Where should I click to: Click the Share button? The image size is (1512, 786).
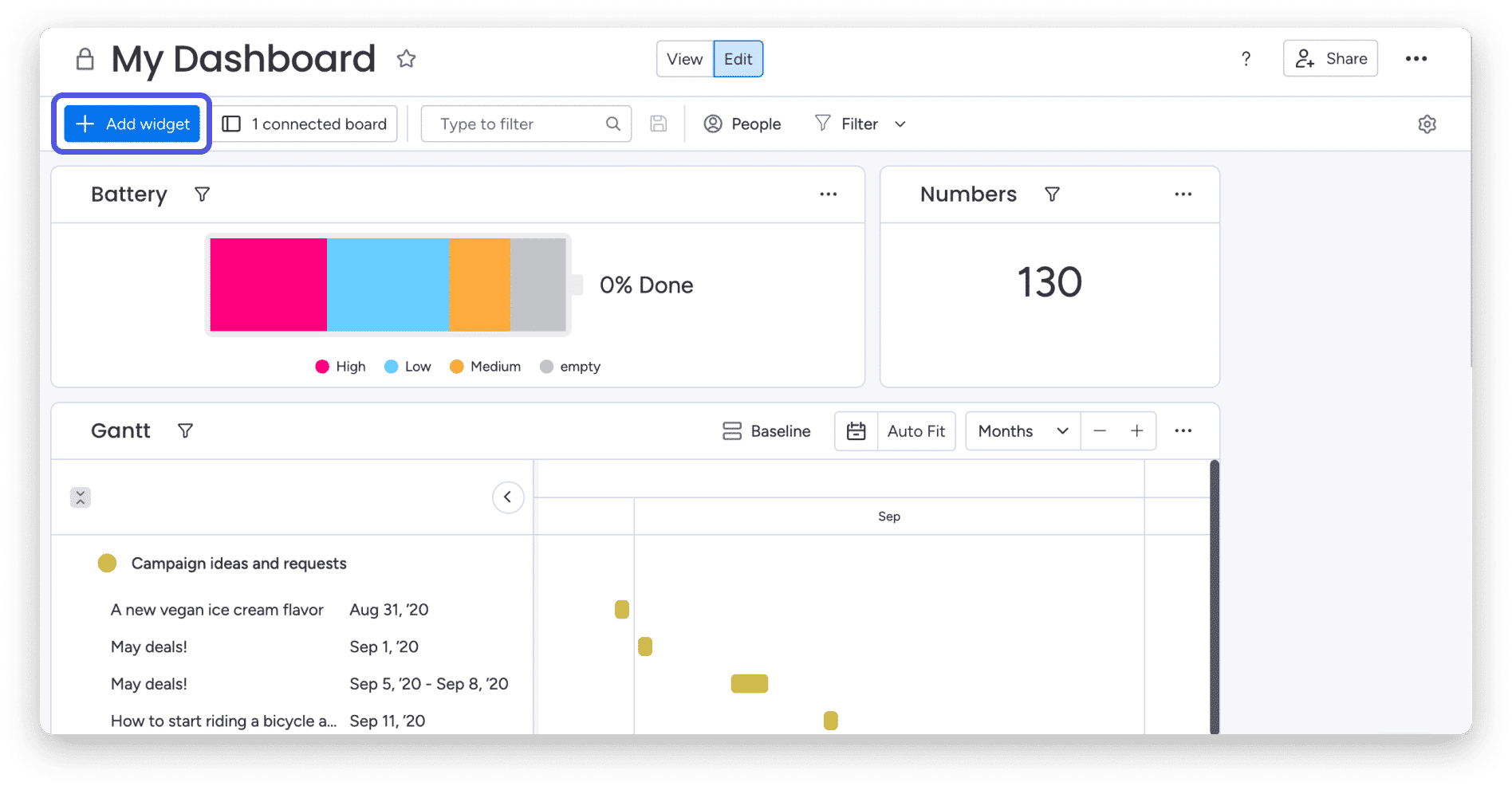pos(1330,58)
